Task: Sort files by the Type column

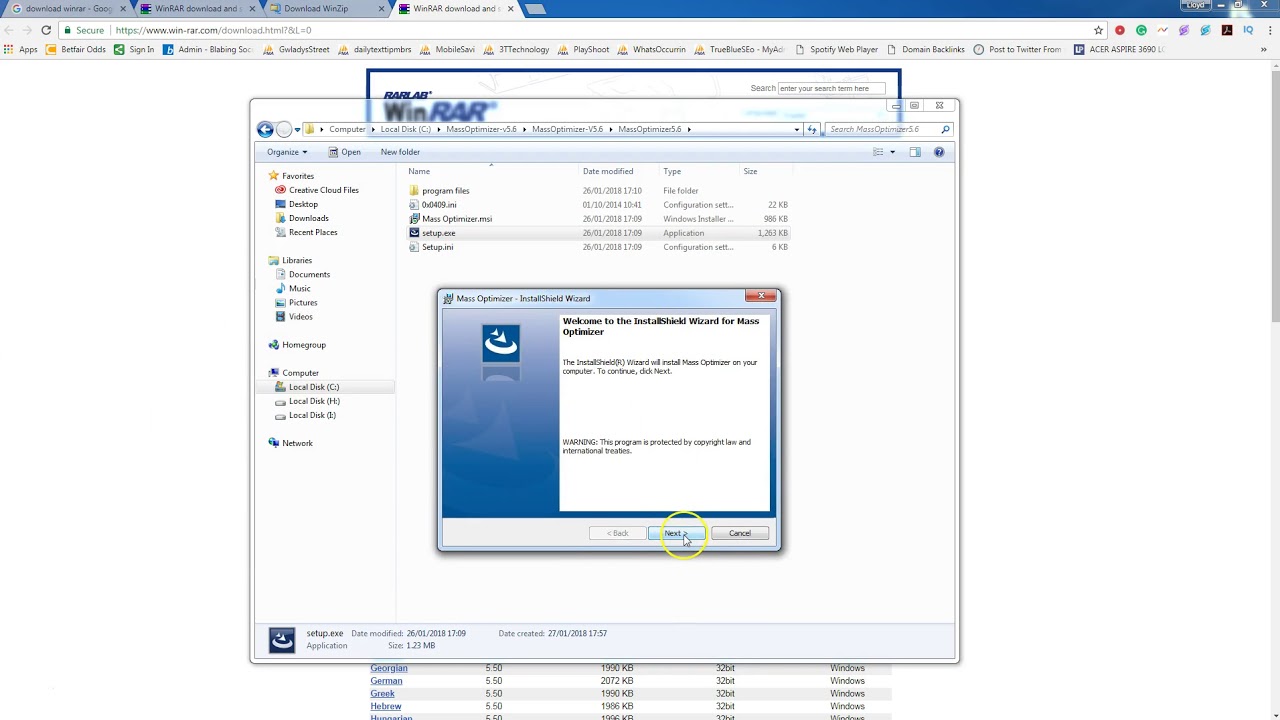Action: 672,171
